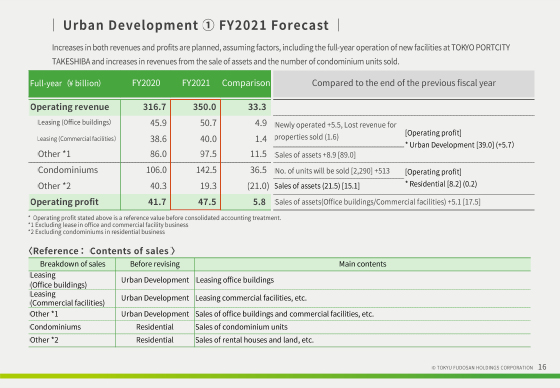This screenshot has height=388, width=560.
Task: Click the office leasing FY2020 value 45.9
Action: (x=158, y=123)
